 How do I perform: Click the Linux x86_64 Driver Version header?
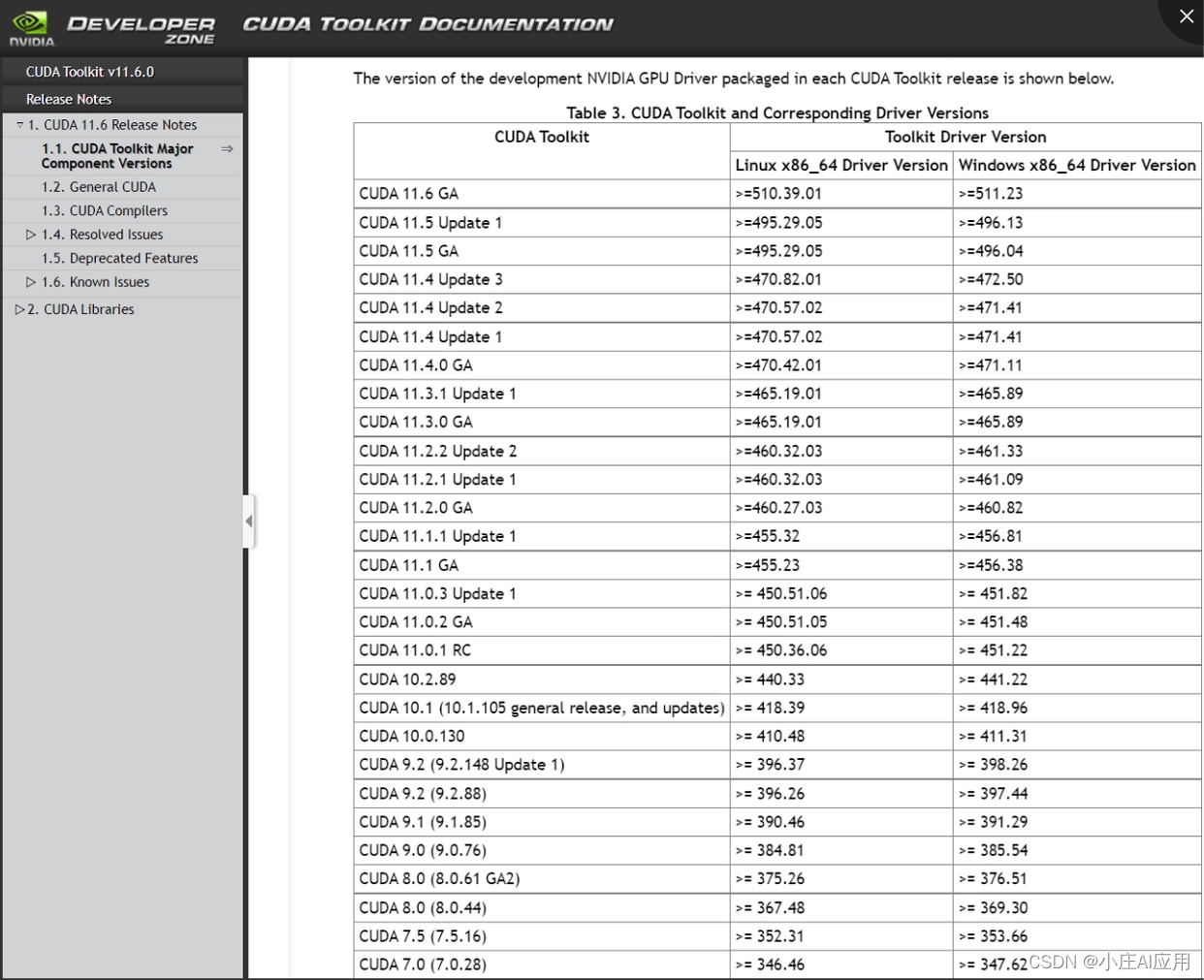(841, 165)
